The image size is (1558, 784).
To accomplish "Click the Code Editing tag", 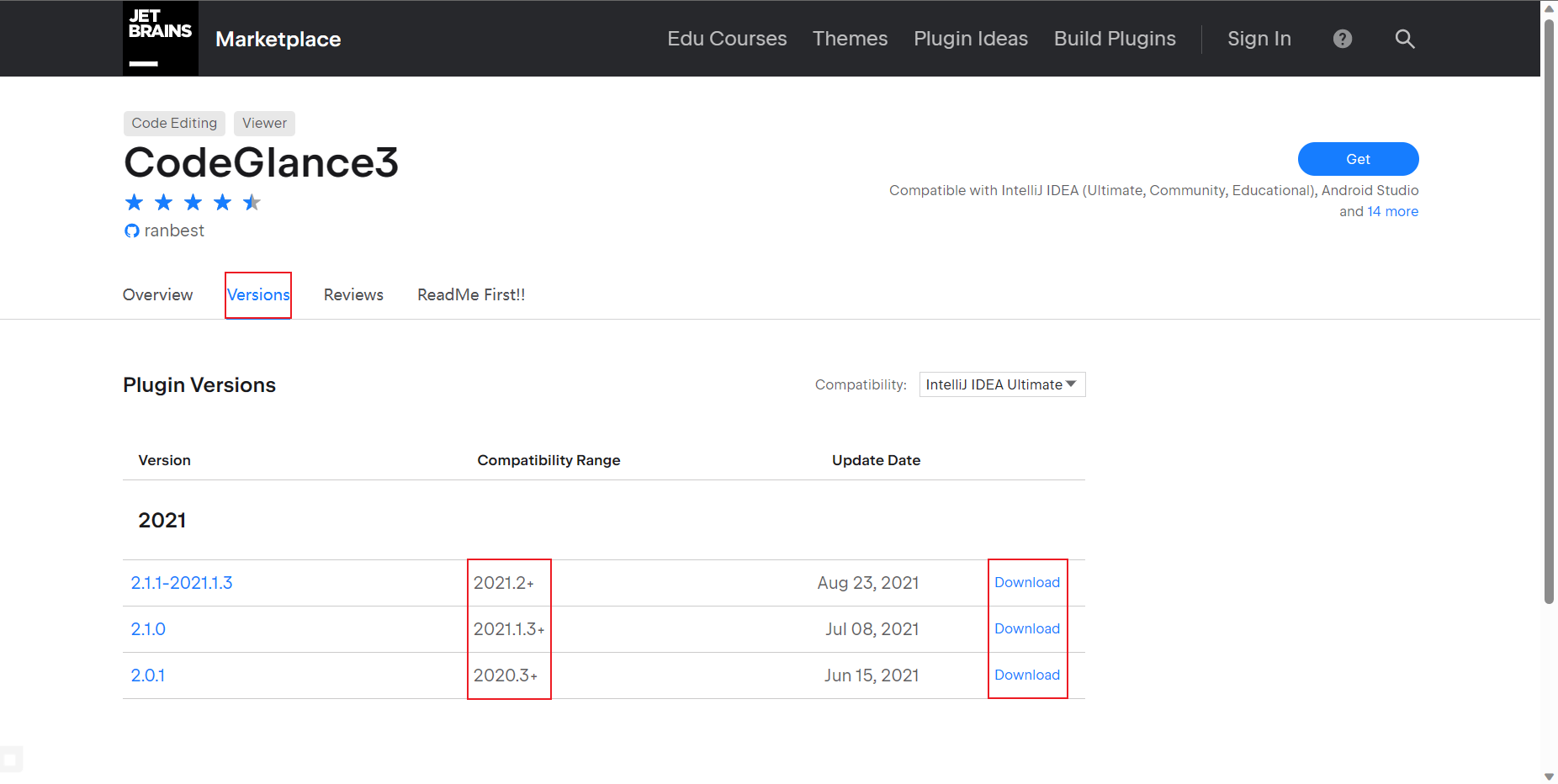I will (174, 123).
